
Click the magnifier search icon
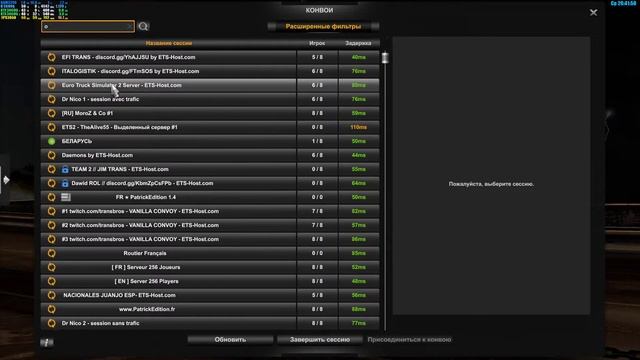tap(143, 27)
